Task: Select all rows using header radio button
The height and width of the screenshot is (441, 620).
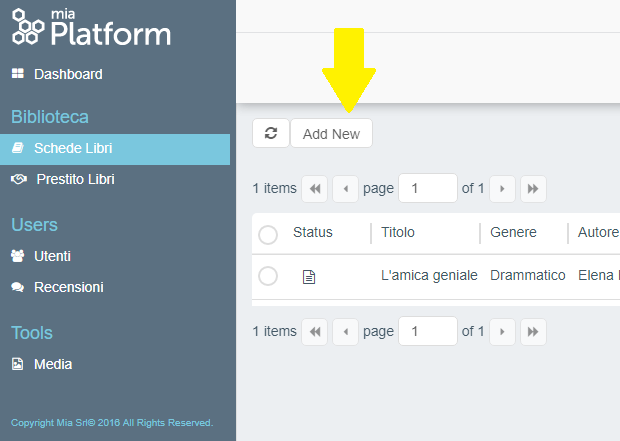Action: pyautogui.click(x=268, y=235)
